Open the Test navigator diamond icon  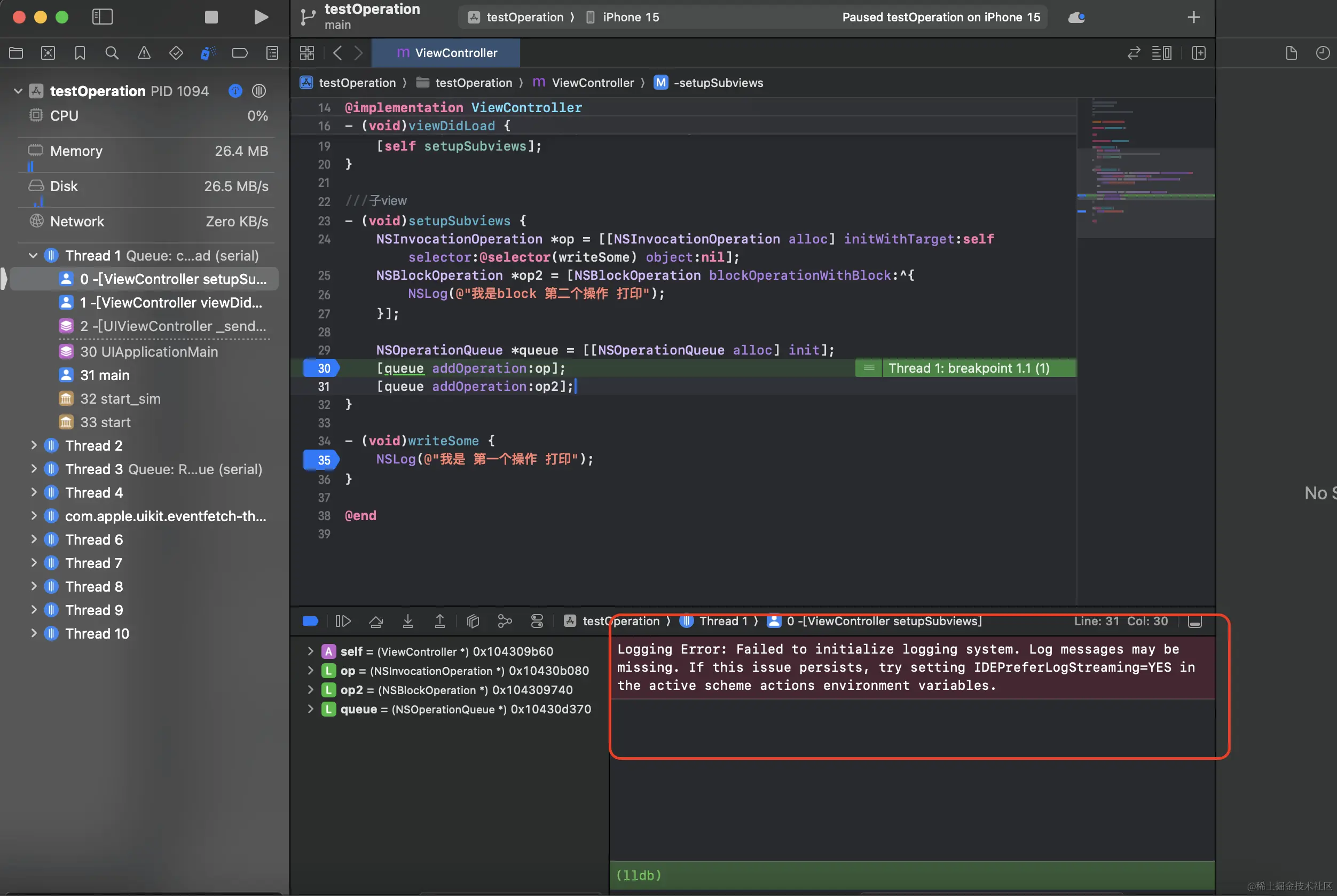[x=176, y=53]
